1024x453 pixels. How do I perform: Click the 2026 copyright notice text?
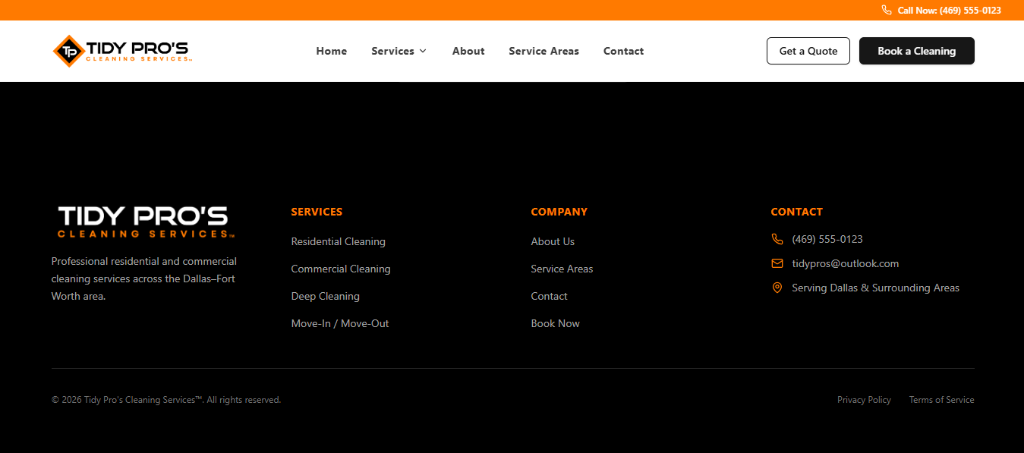coord(166,400)
